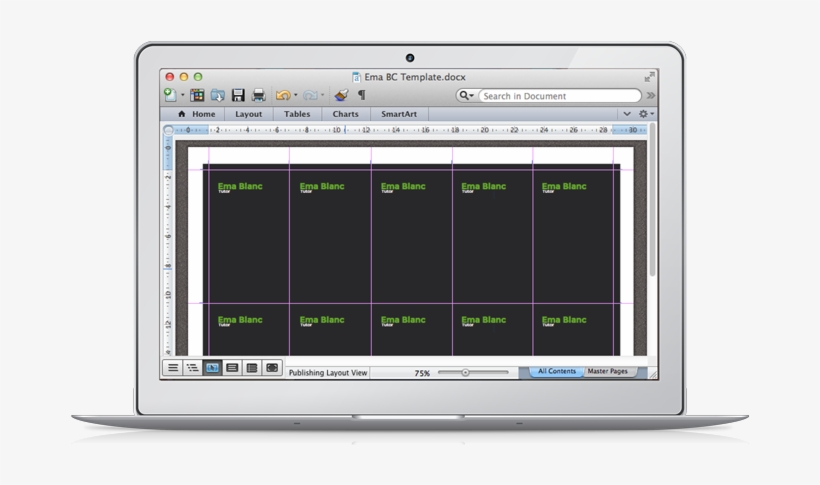Viewport: 820px width, 485px height.
Task: Switch to the Home tab
Action: (197, 114)
